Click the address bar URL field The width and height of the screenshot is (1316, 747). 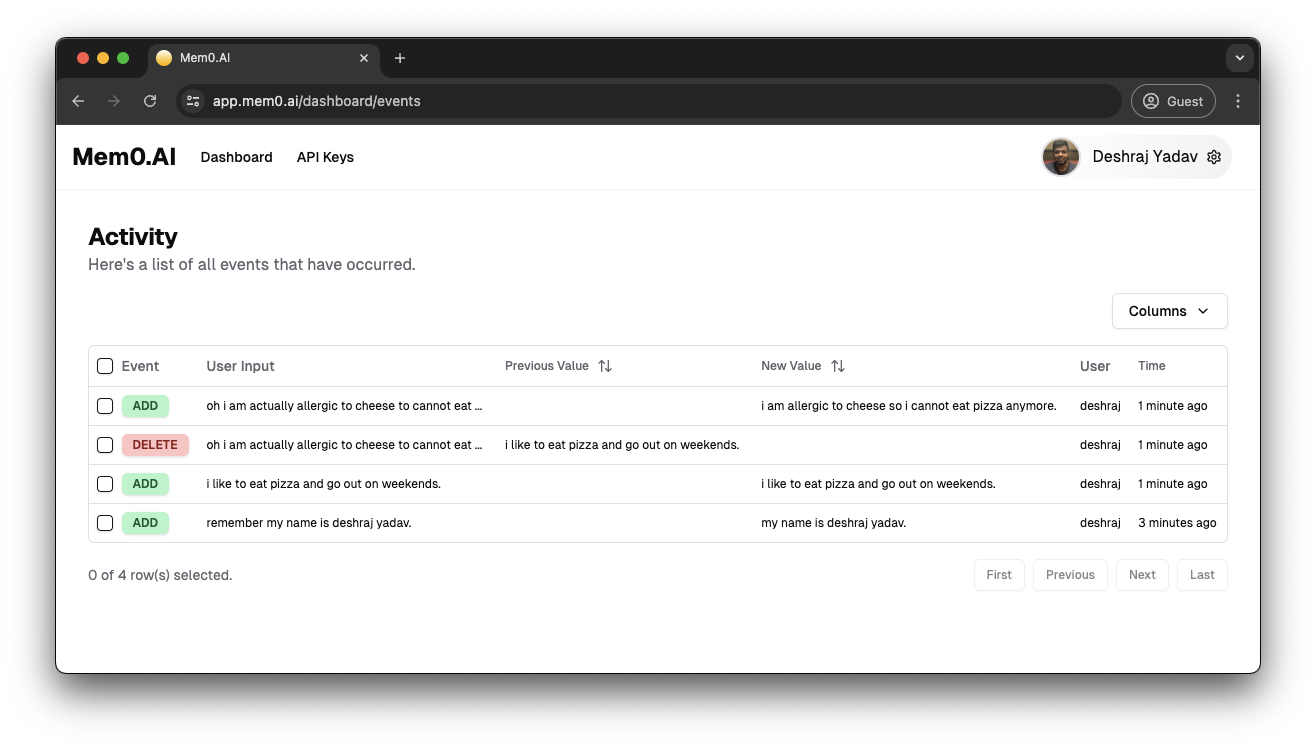pos(650,101)
